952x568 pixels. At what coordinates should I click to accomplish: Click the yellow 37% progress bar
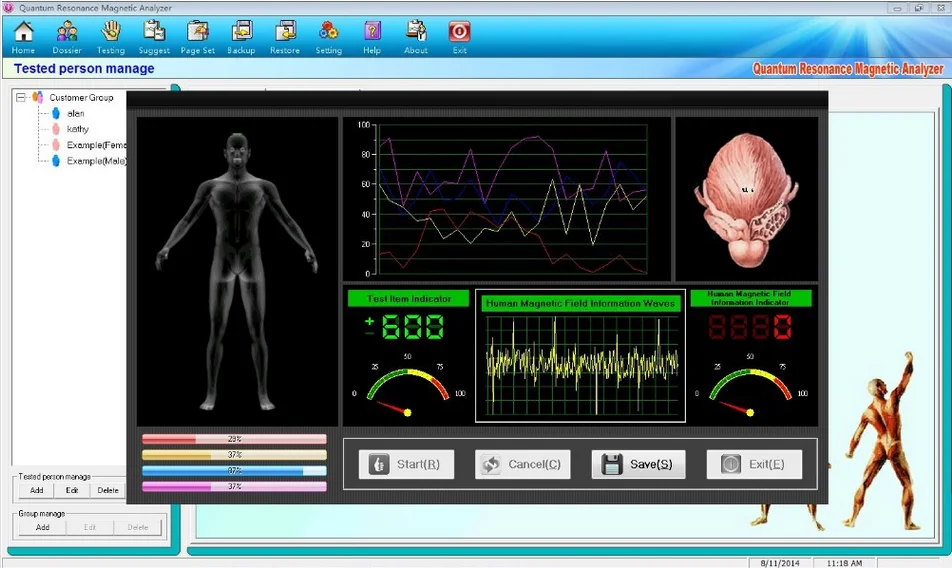[x=234, y=455]
